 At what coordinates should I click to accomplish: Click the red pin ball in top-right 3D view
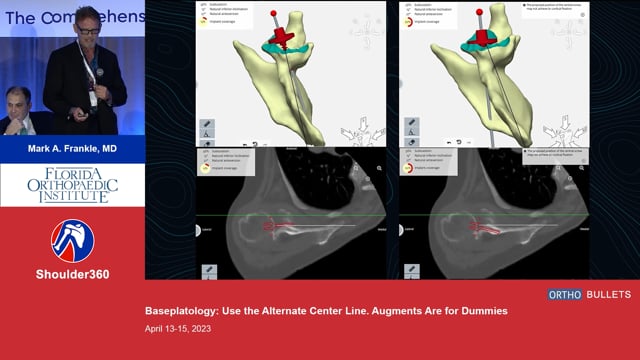[480, 12]
